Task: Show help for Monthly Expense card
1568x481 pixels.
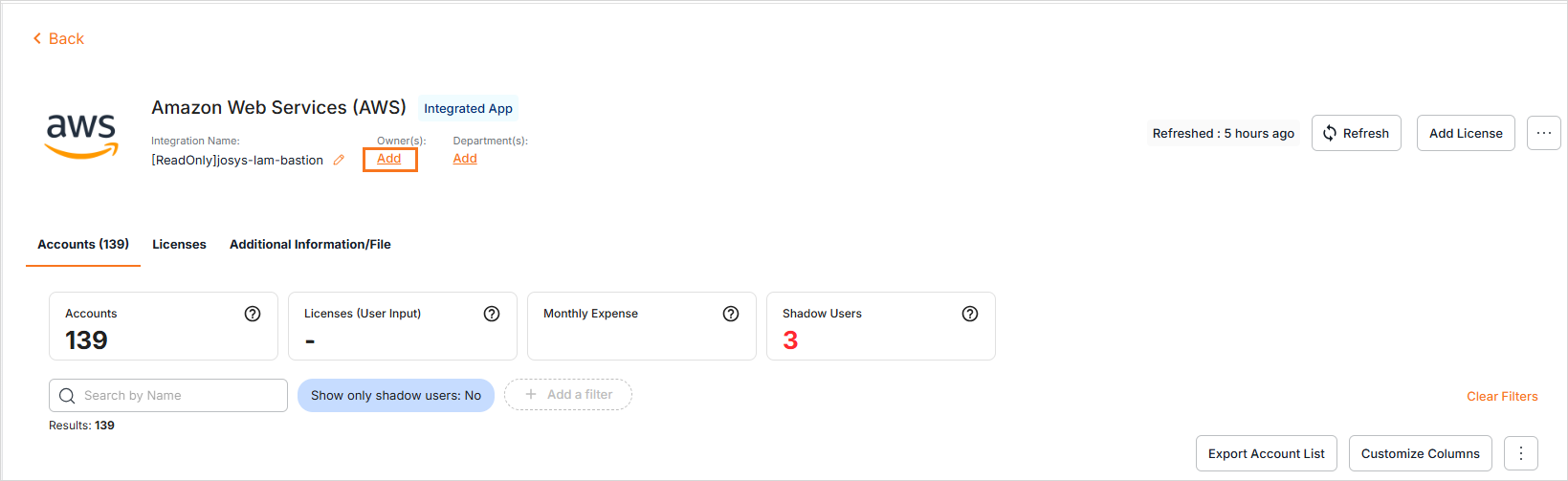Action: 731,314
